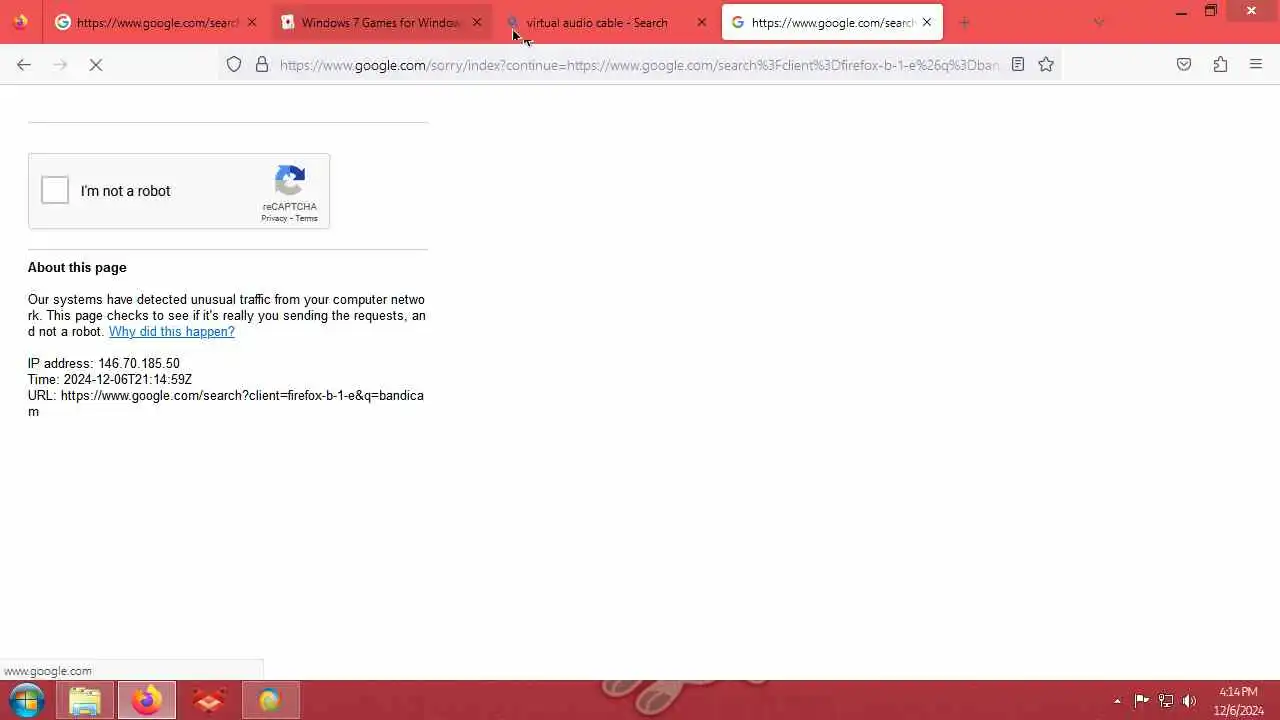View site security lock info
Viewport: 1280px width, 720px height.
click(x=262, y=64)
